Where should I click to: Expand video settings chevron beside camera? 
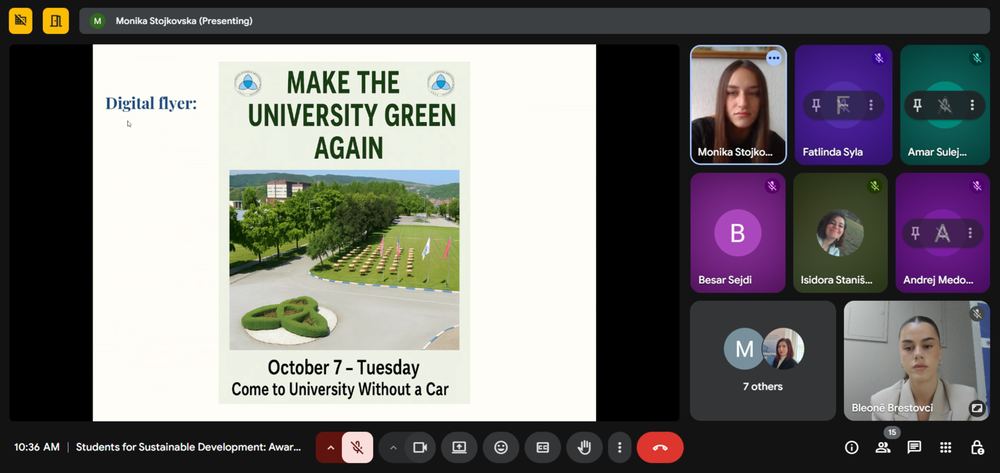tap(392, 447)
